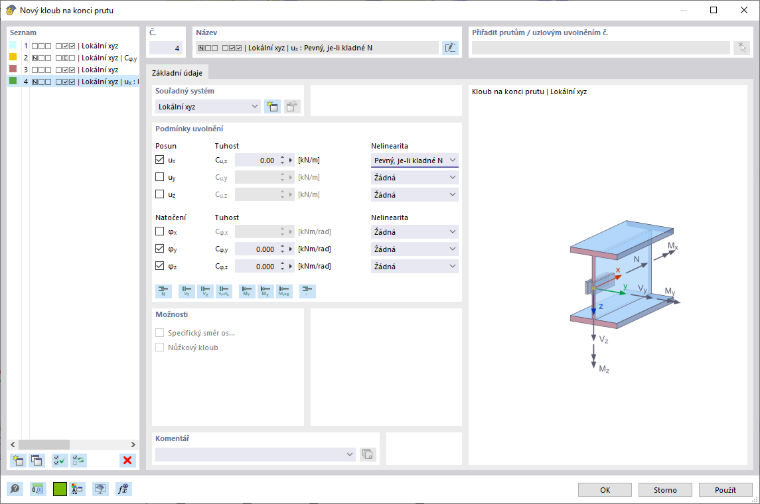
Task: Click the Název hinge name field
Action: [x=317, y=47]
